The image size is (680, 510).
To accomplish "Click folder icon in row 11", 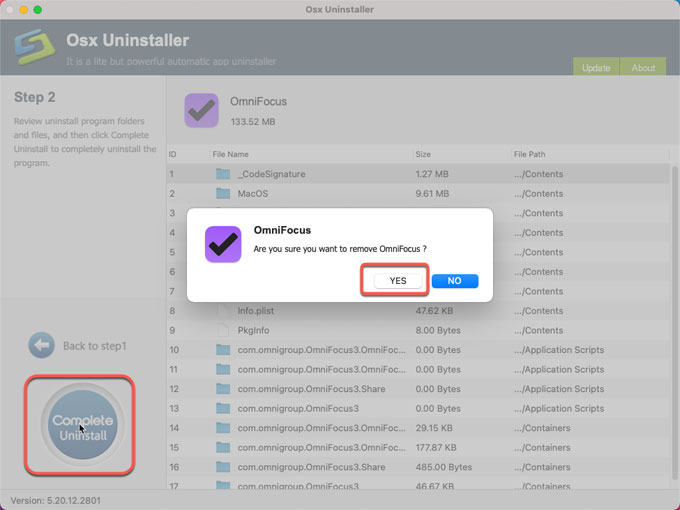I will pyautogui.click(x=223, y=369).
